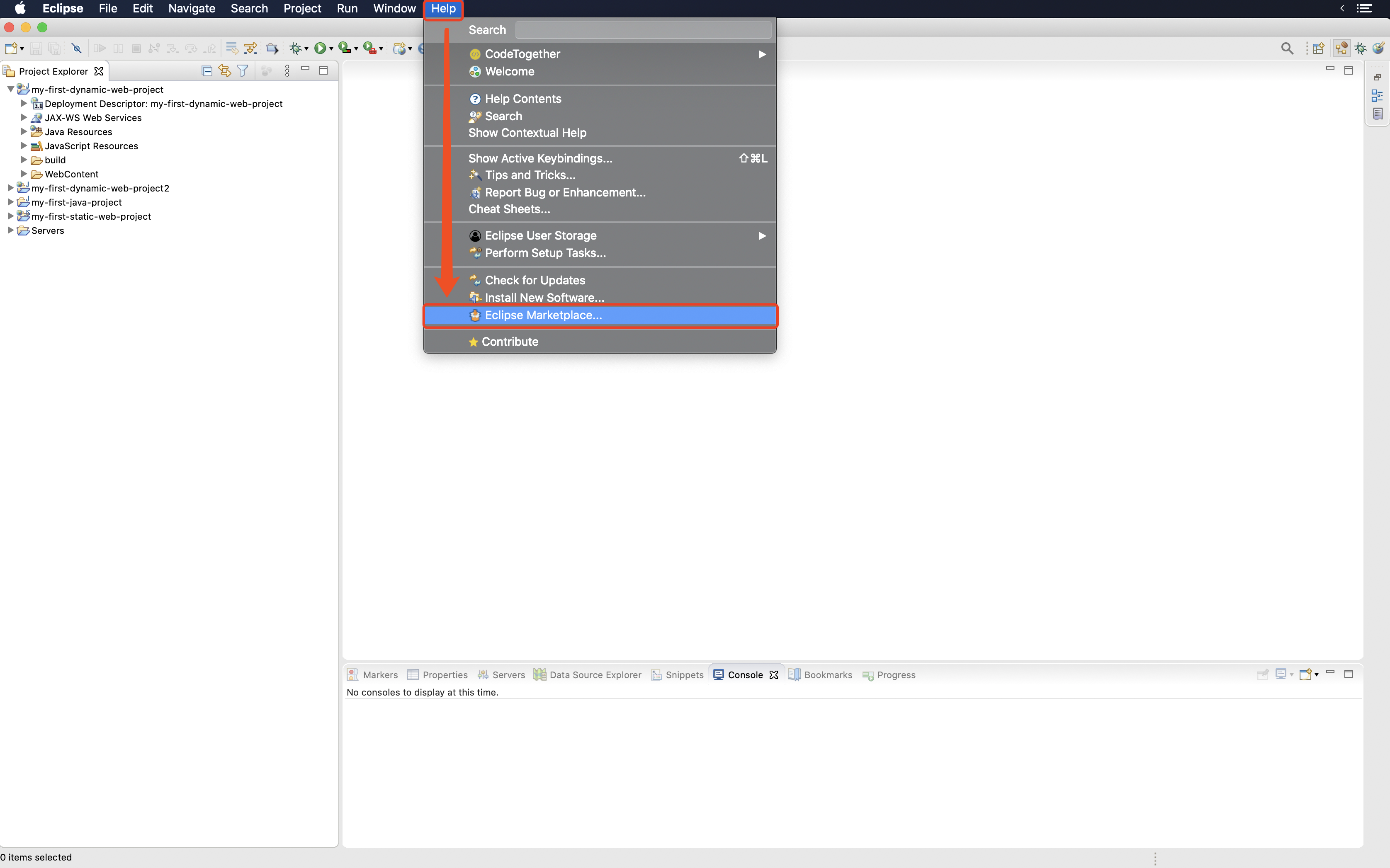Toggle Link with Editor in Project Explorer
The height and width of the screenshot is (868, 1390).
224,71
